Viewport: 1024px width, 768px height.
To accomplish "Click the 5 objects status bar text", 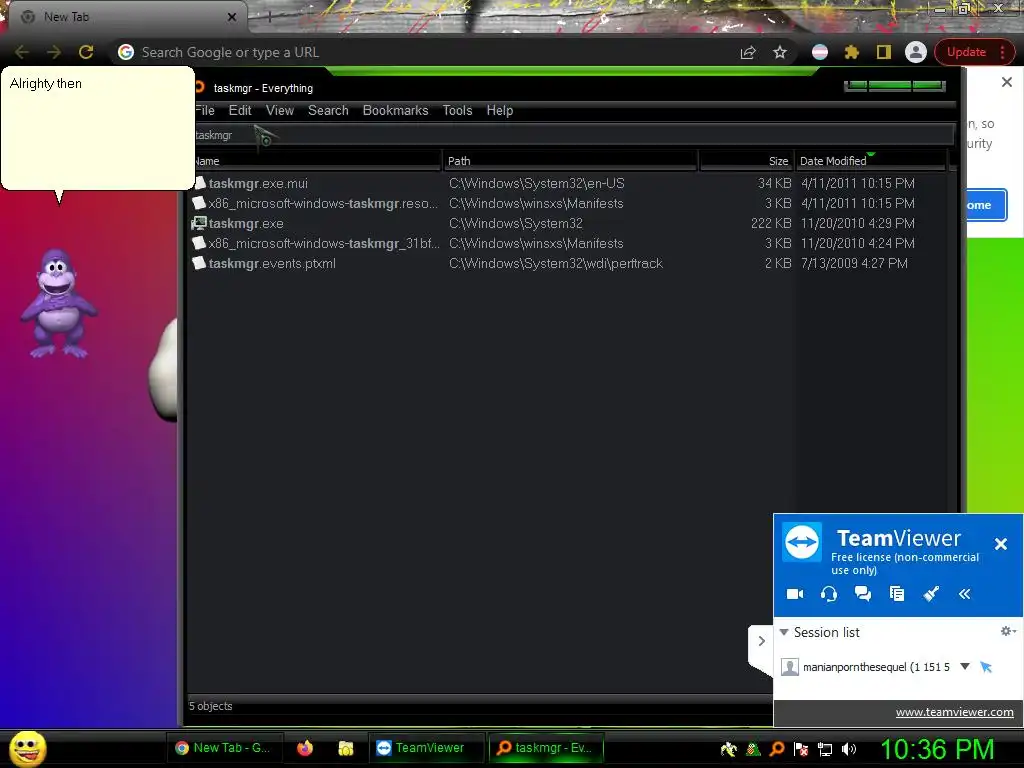I will coord(210,706).
